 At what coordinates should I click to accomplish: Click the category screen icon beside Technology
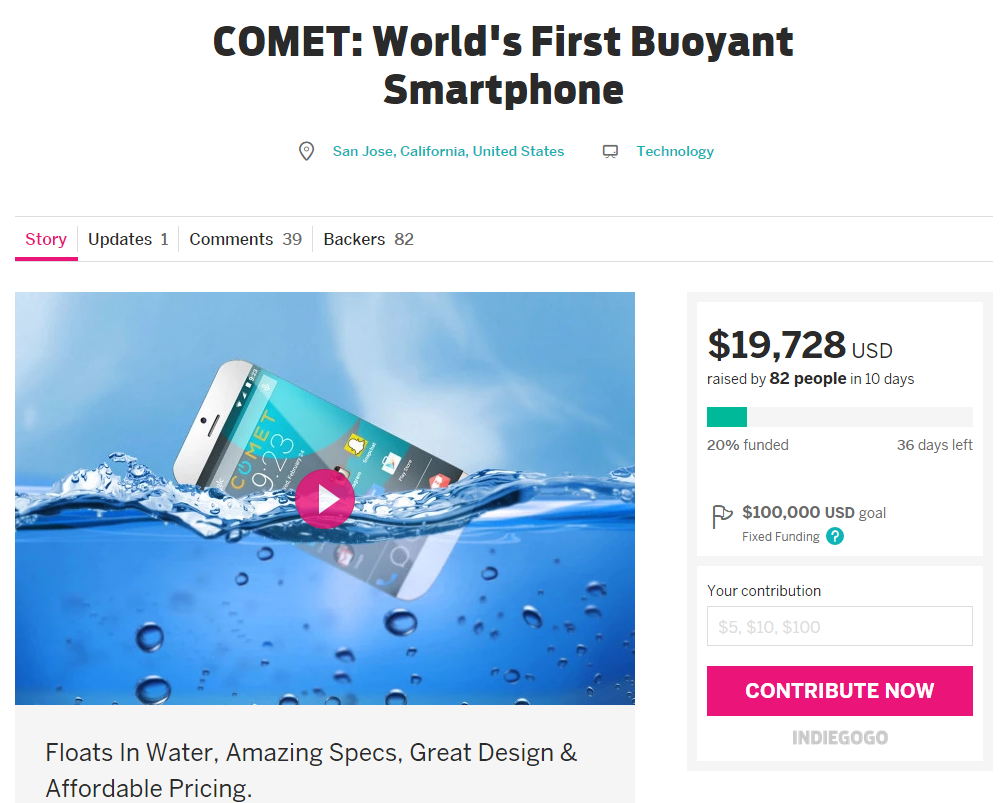[x=610, y=152]
